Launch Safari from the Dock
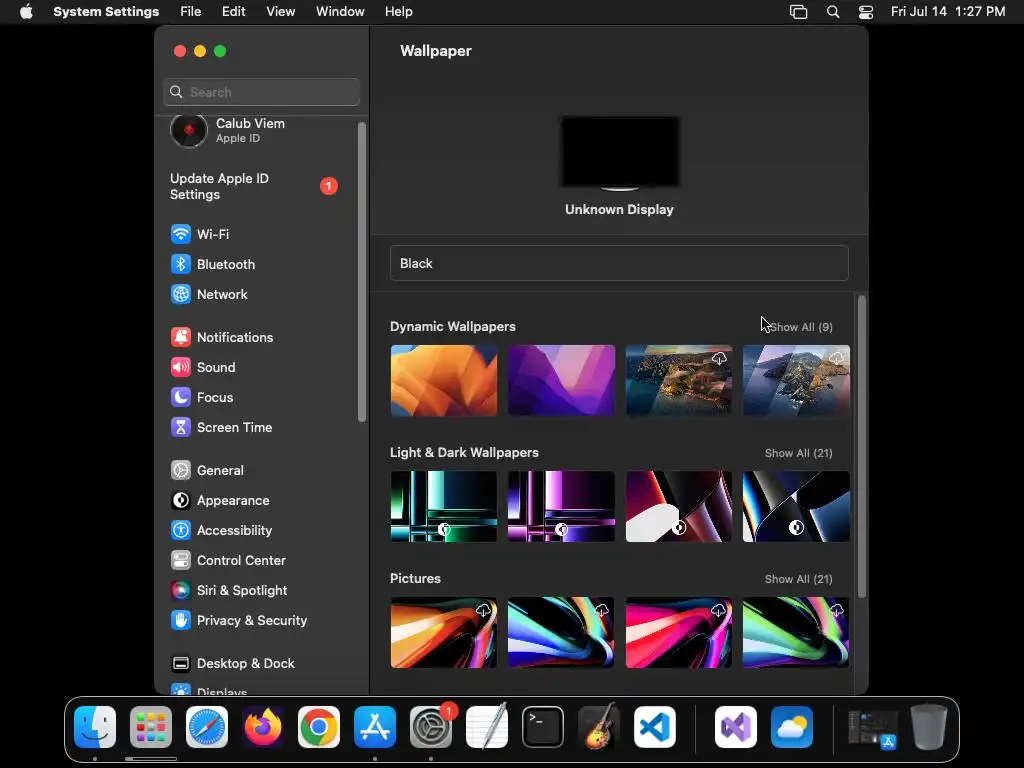Image resolution: width=1024 pixels, height=768 pixels. coord(207,727)
